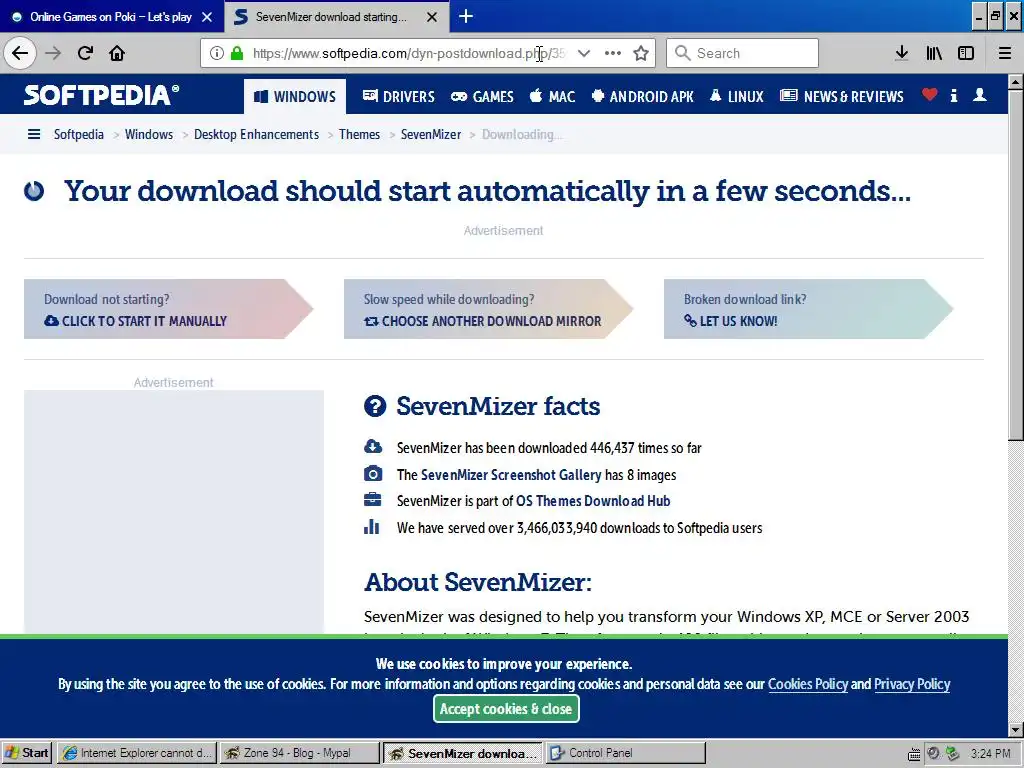Open News & Reviews section
The height and width of the screenshot is (768, 1024).
(x=842, y=97)
